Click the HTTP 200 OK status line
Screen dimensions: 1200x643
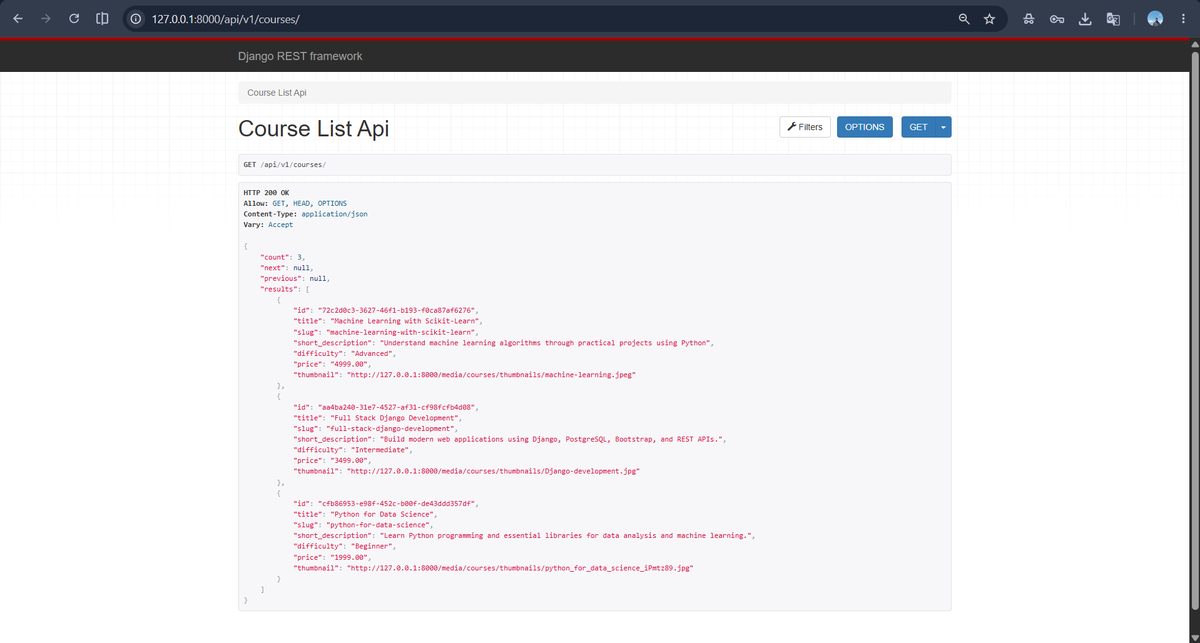(x=266, y=192)
